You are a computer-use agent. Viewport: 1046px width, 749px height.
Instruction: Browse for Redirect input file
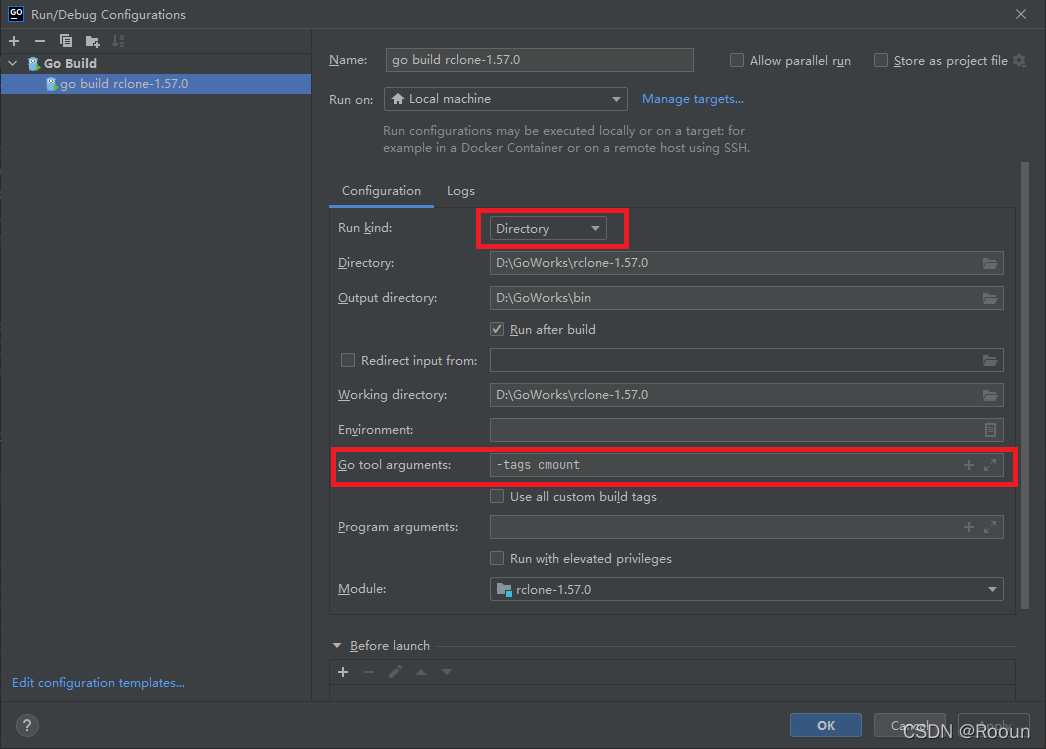(989, 361)
